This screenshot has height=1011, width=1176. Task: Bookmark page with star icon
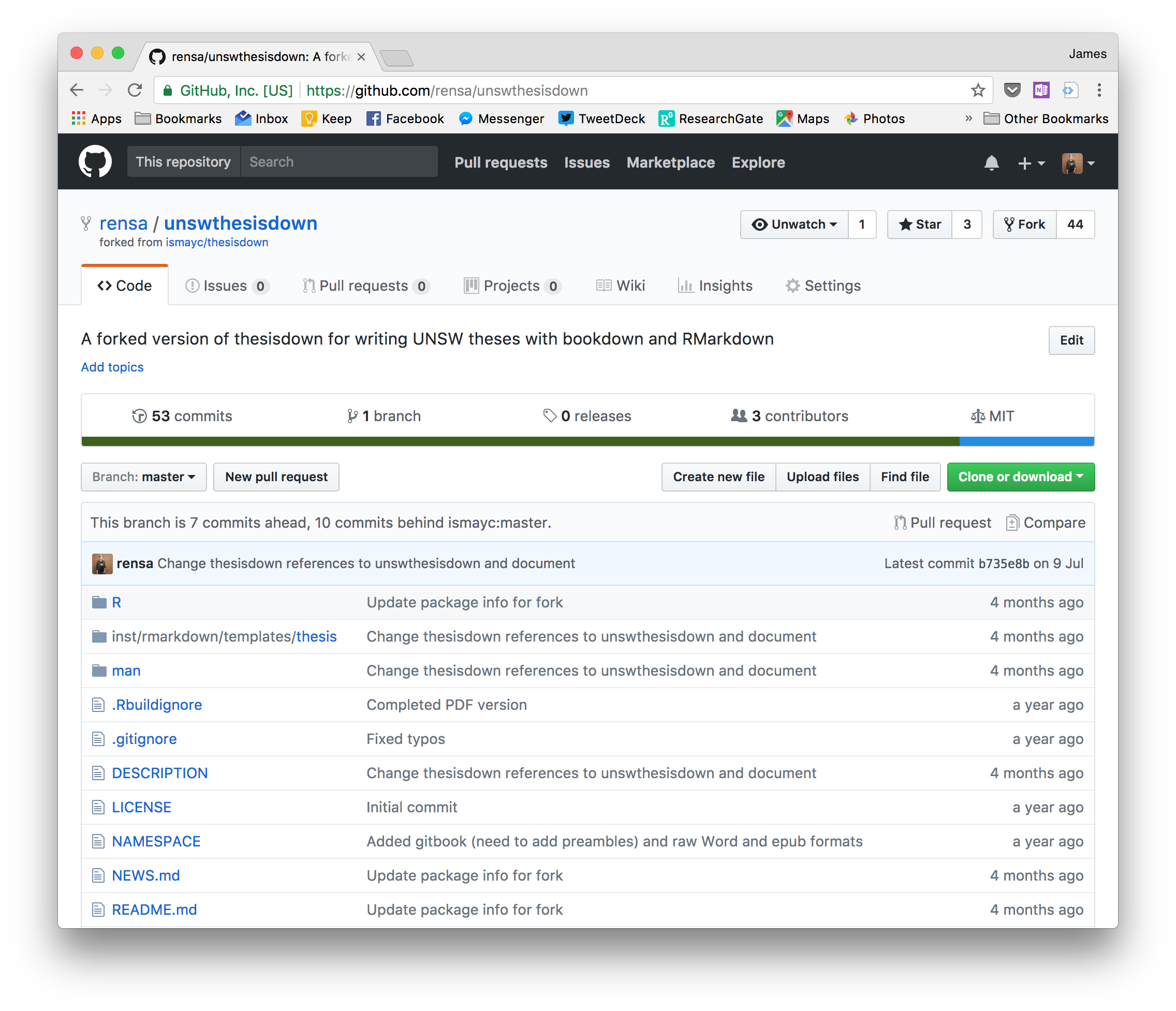click(977, 90)
